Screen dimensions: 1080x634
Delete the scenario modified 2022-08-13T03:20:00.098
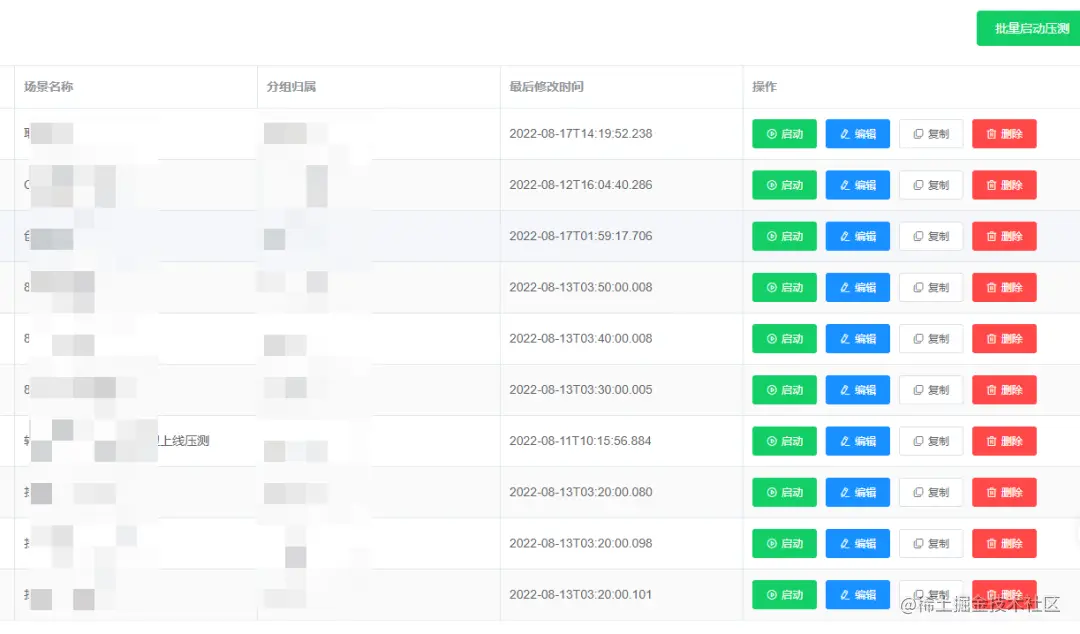pos(1004,544)
